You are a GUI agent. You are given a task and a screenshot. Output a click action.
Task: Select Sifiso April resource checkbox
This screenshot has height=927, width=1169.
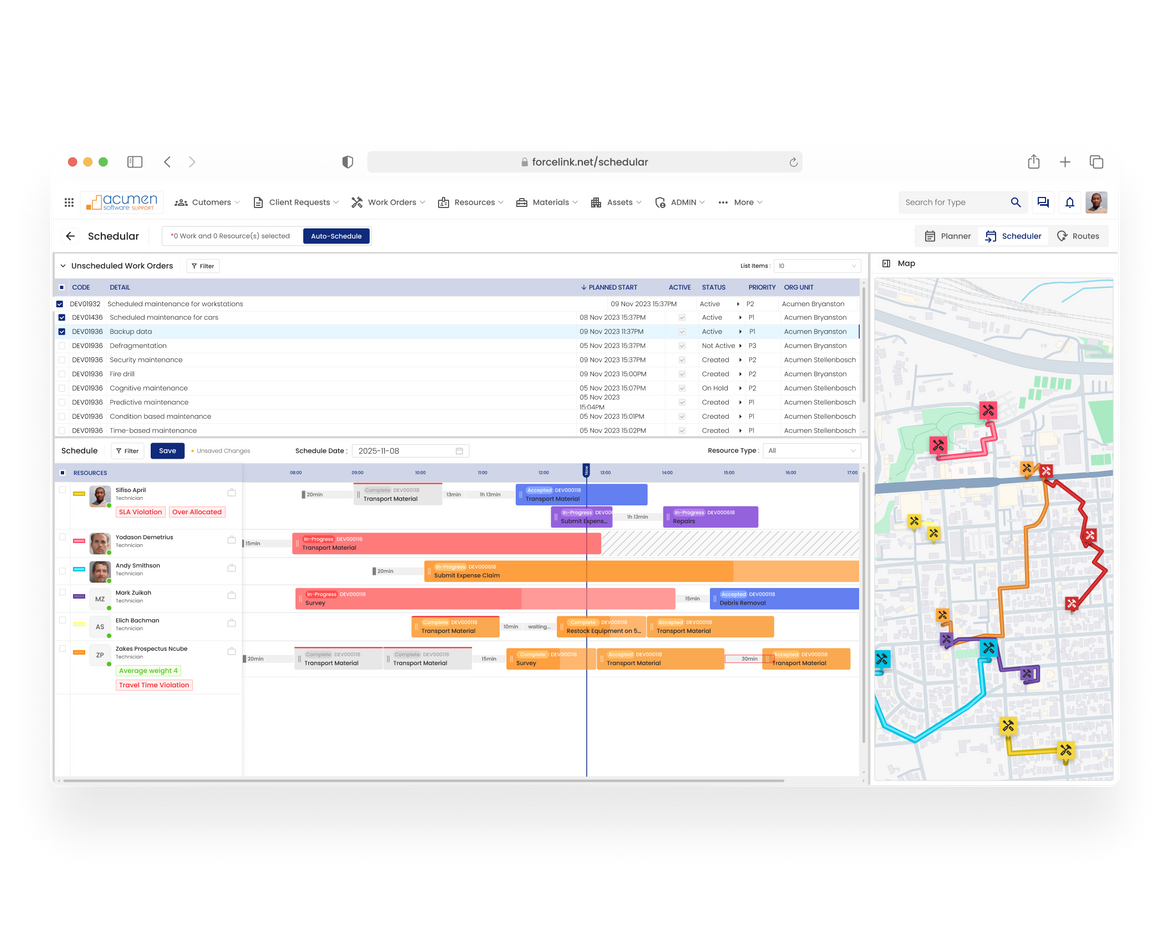coord(63,491)
